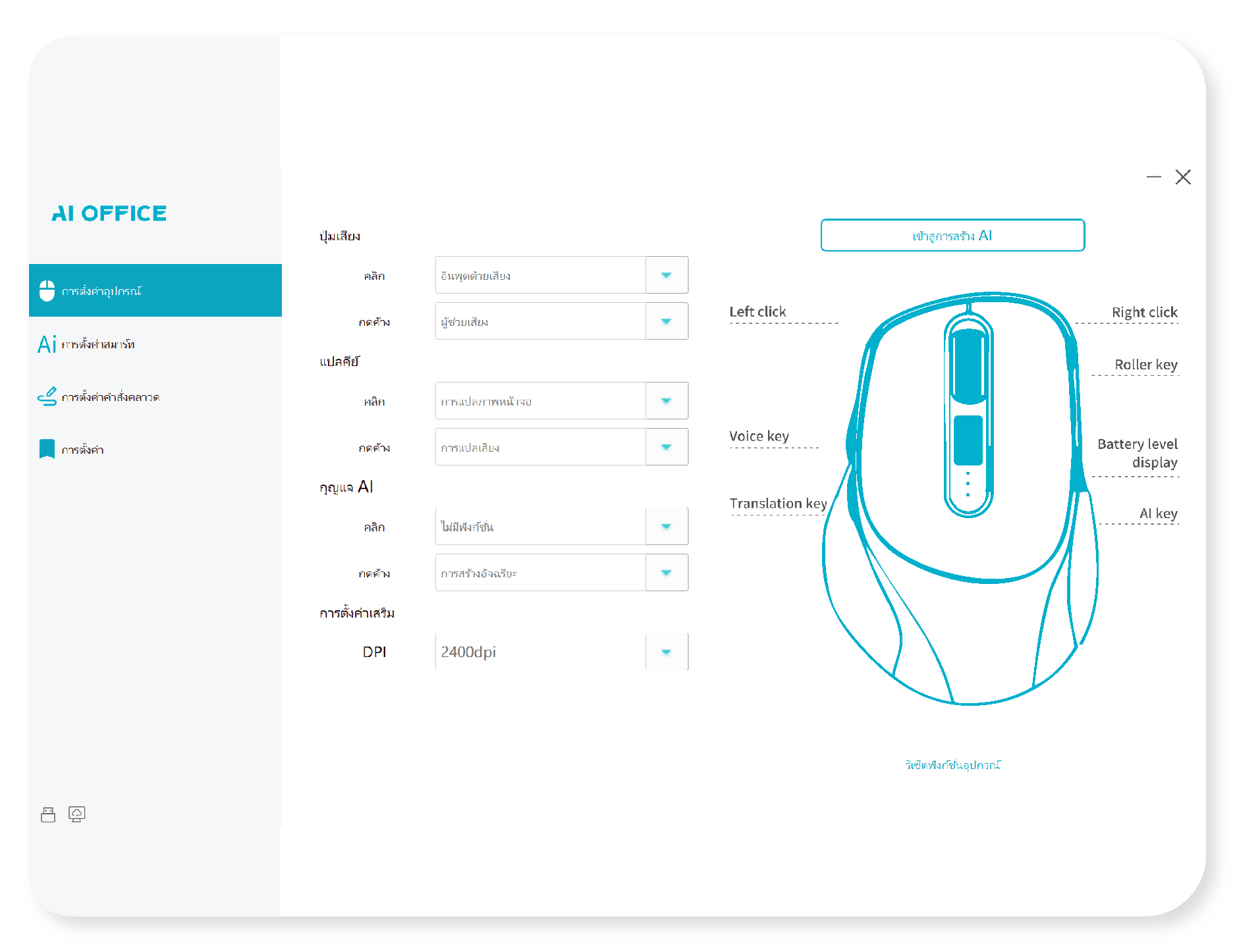Click the cloud update monitor icon
Viewport: 1235px width, 952px height.
(x=77, y=814)
